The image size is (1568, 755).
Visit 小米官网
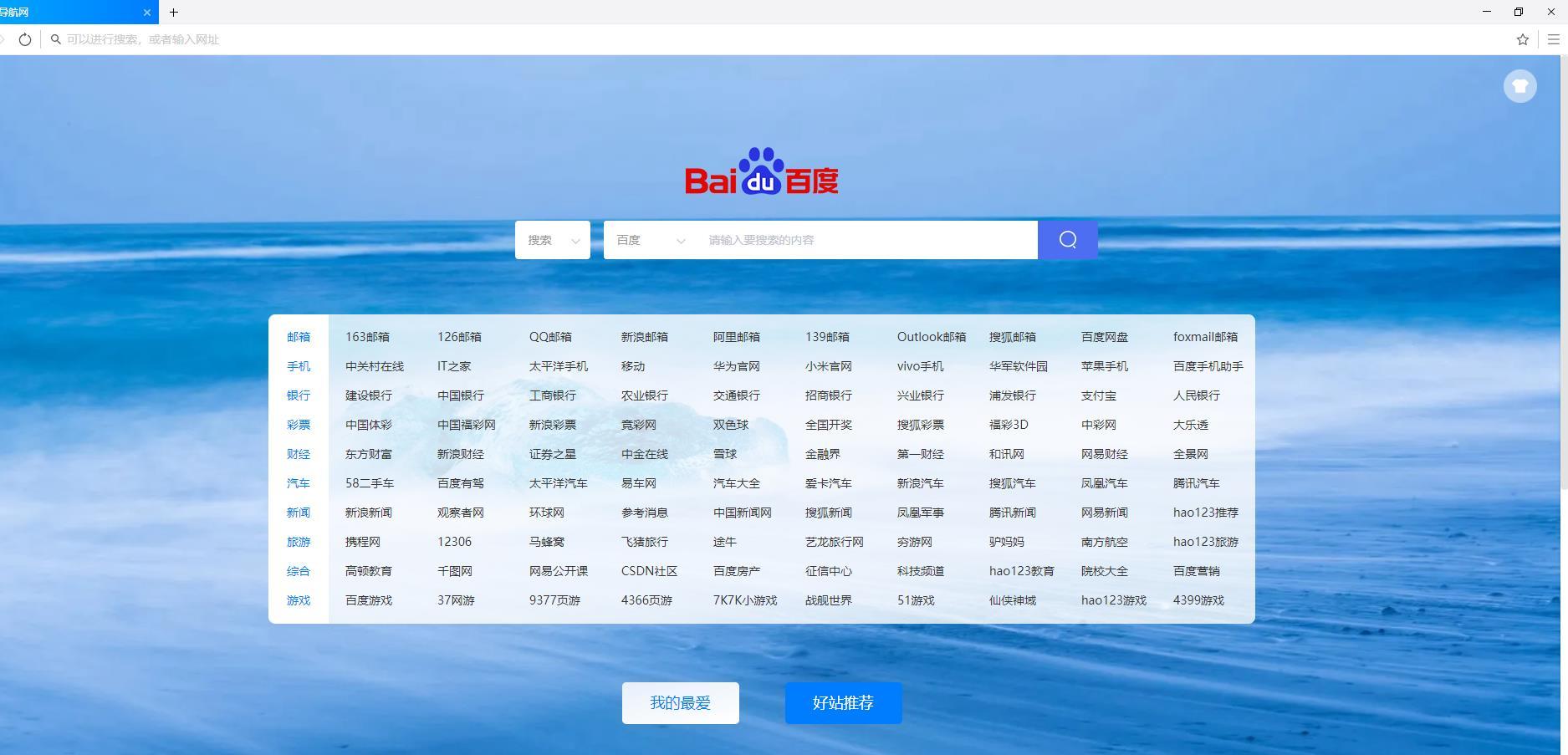tap(829, 366)
